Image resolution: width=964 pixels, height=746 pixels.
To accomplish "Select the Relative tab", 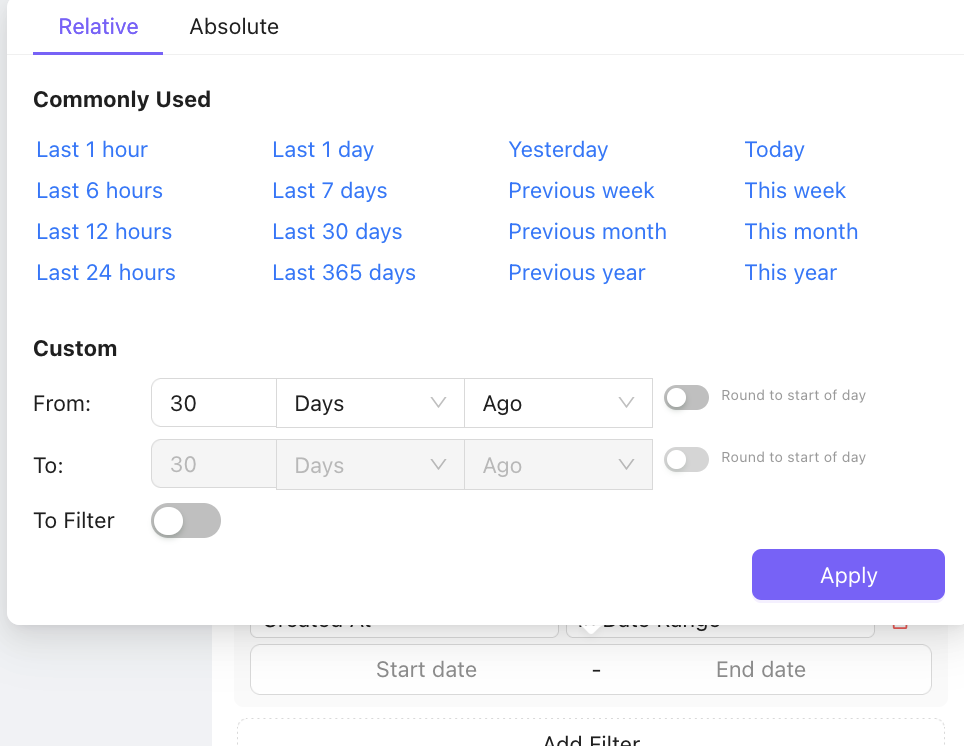I will 98,26.
